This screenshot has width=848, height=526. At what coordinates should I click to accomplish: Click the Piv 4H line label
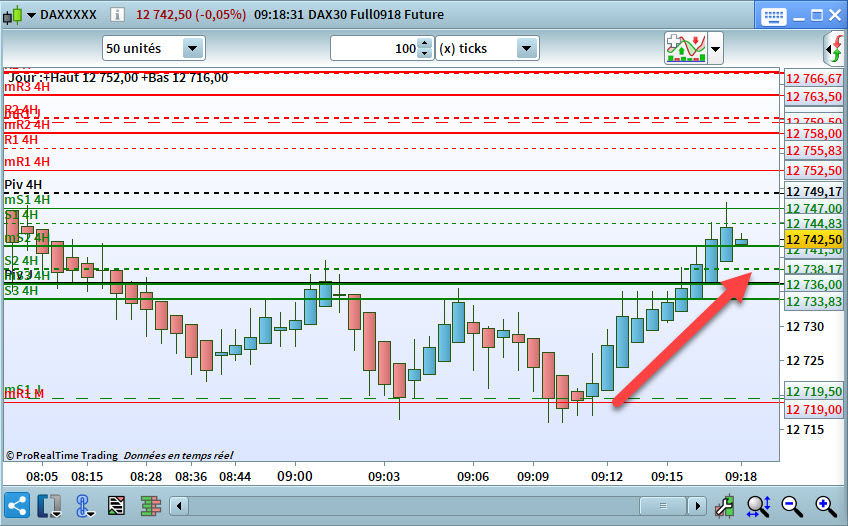click(23, 185)
